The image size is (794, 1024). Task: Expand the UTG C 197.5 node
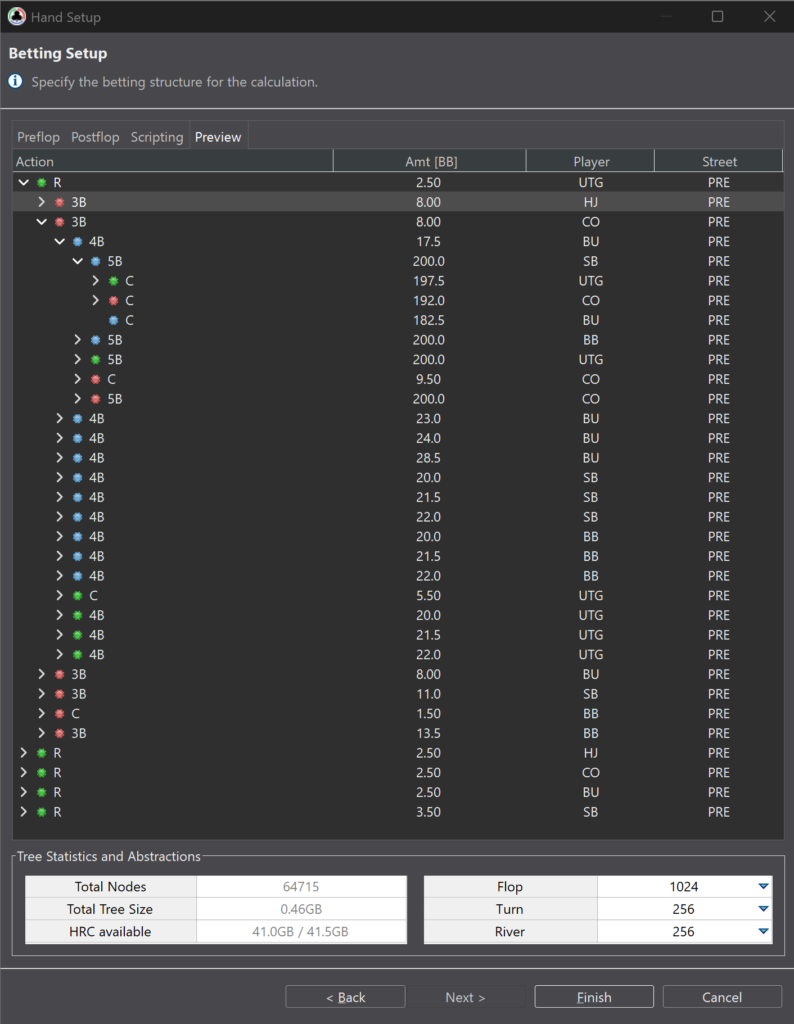tap(95, 281)
